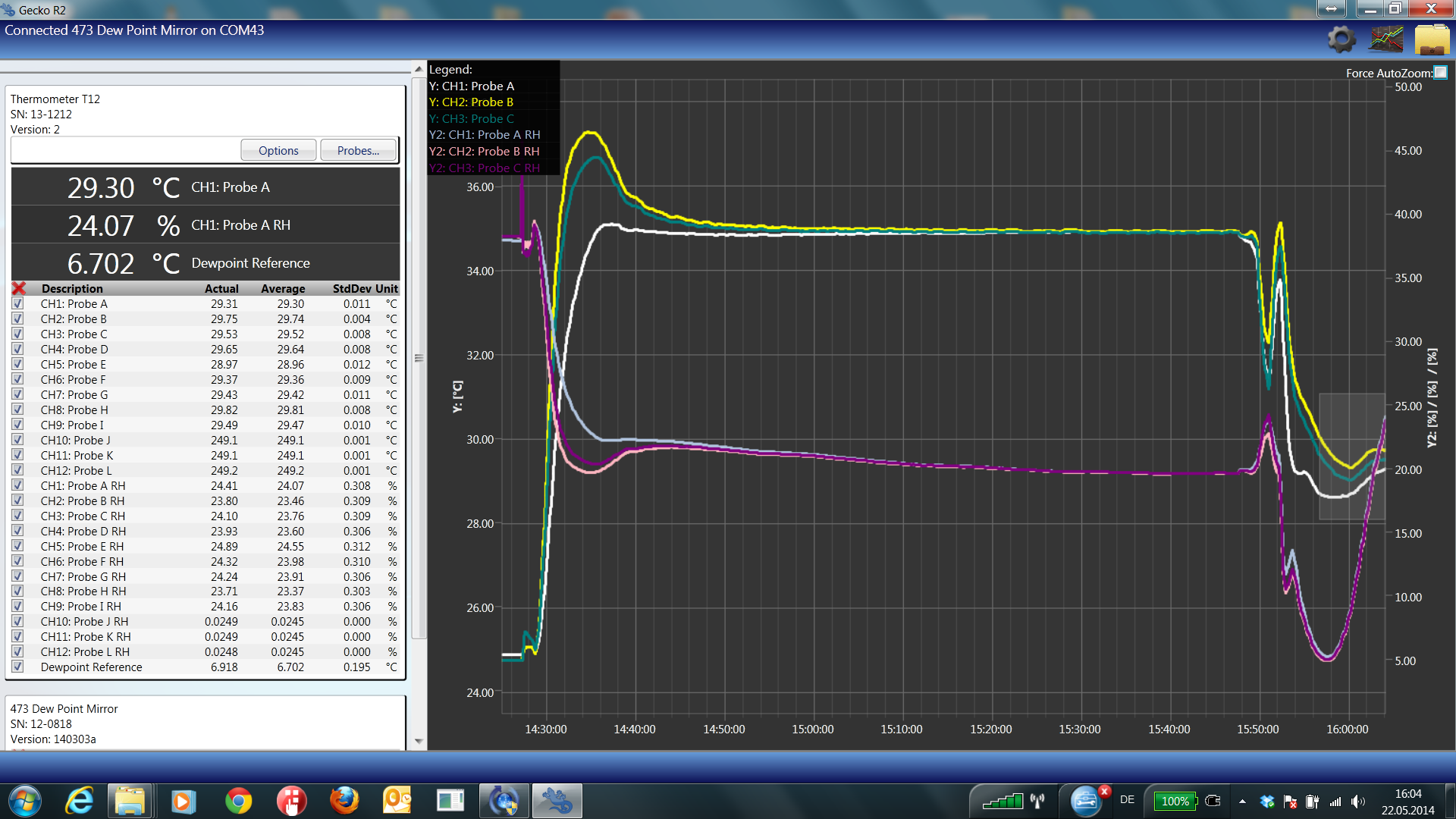Image resolution: width=1456 pixels, height=819 pixels.
Task: Click the chart graph icon in header
Action: pyautogui.click(x=1385, y=39)
